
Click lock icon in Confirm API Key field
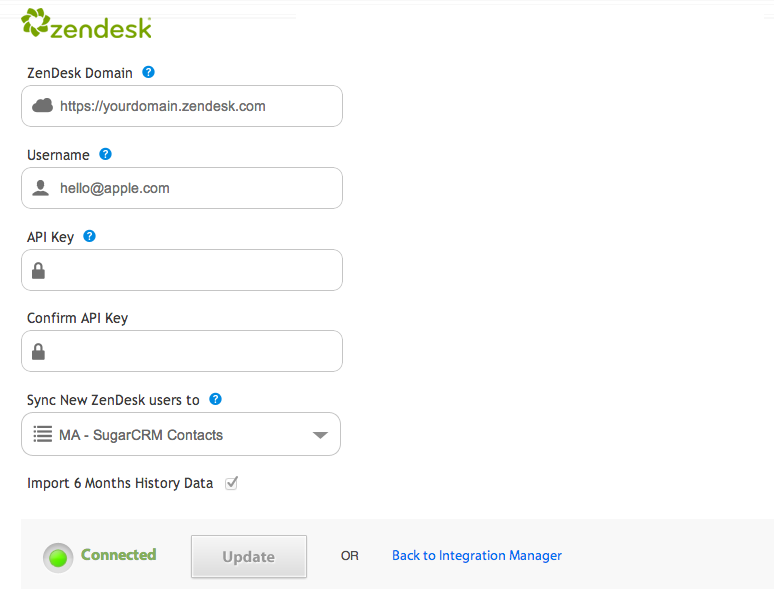pos(39,352)
